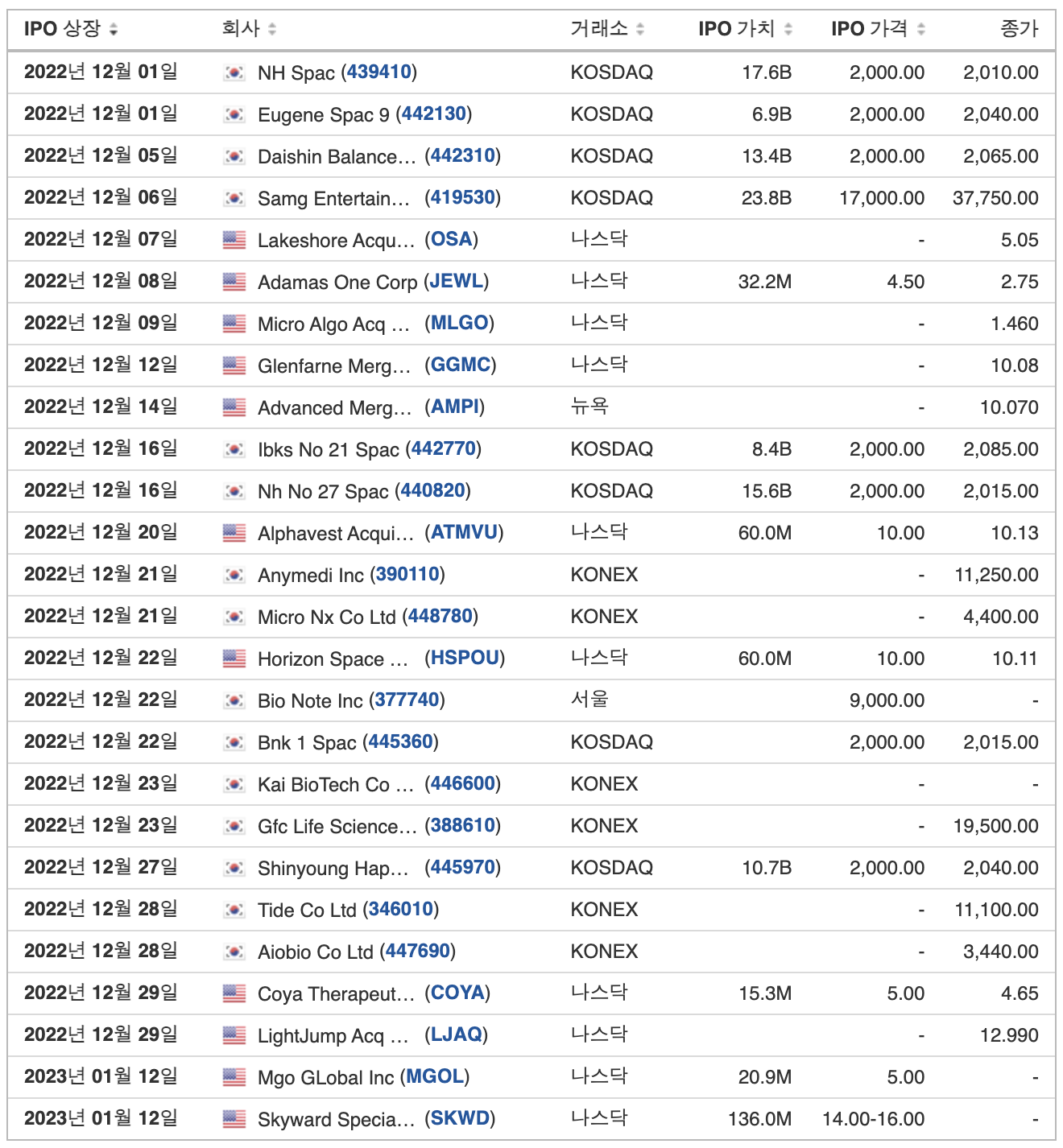Open Ibks No 21 Spac ticker 442770
This screenshot has width=1063, height=1148.
pos(444,448)
